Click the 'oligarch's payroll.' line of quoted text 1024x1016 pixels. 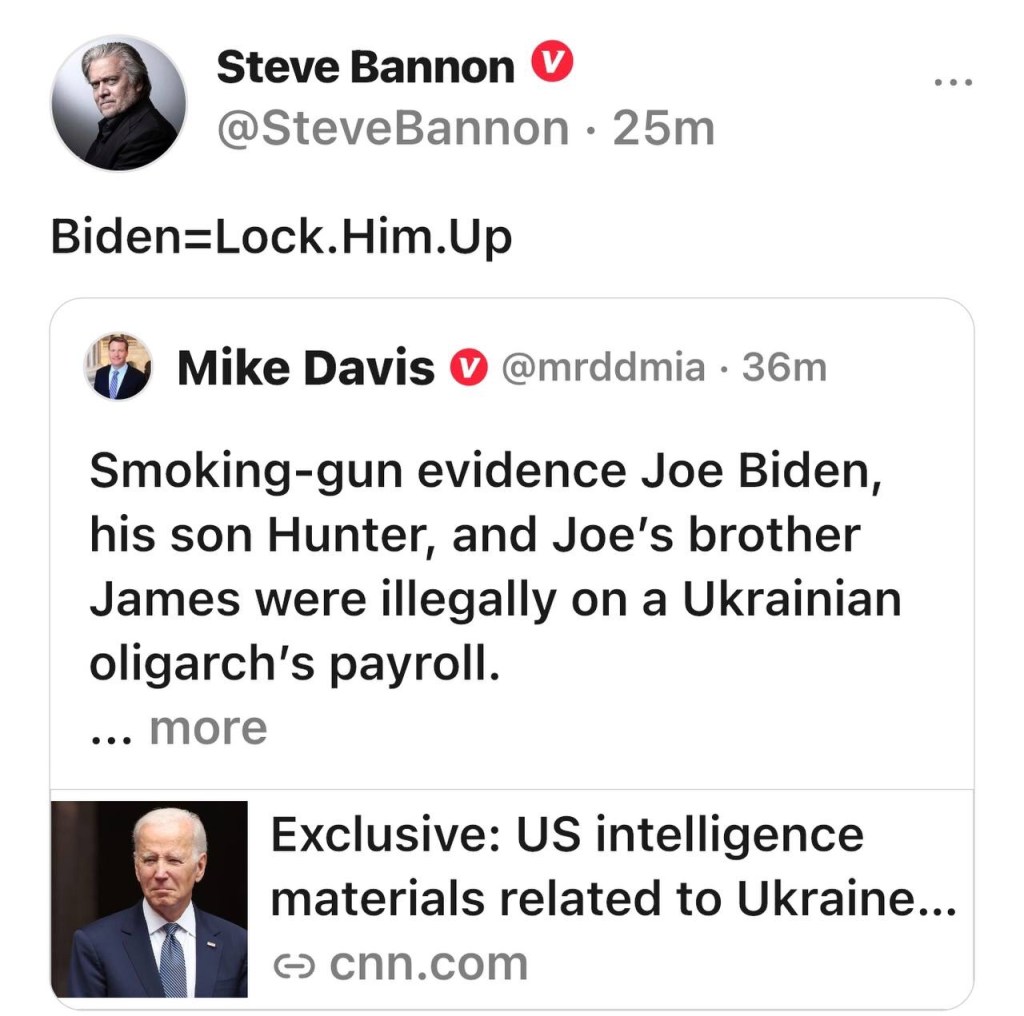(294, 664)
